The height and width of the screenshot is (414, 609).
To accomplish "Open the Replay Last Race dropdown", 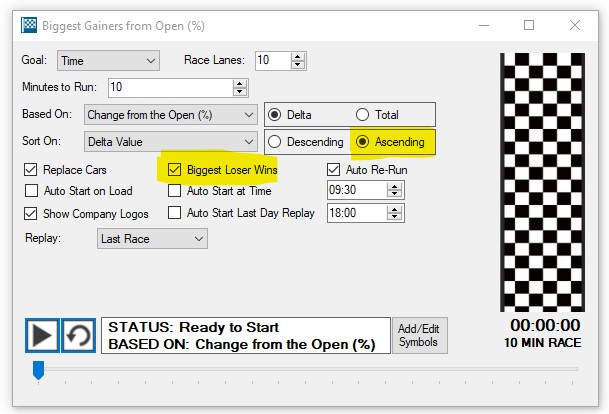I will click(x=152, y=239).
